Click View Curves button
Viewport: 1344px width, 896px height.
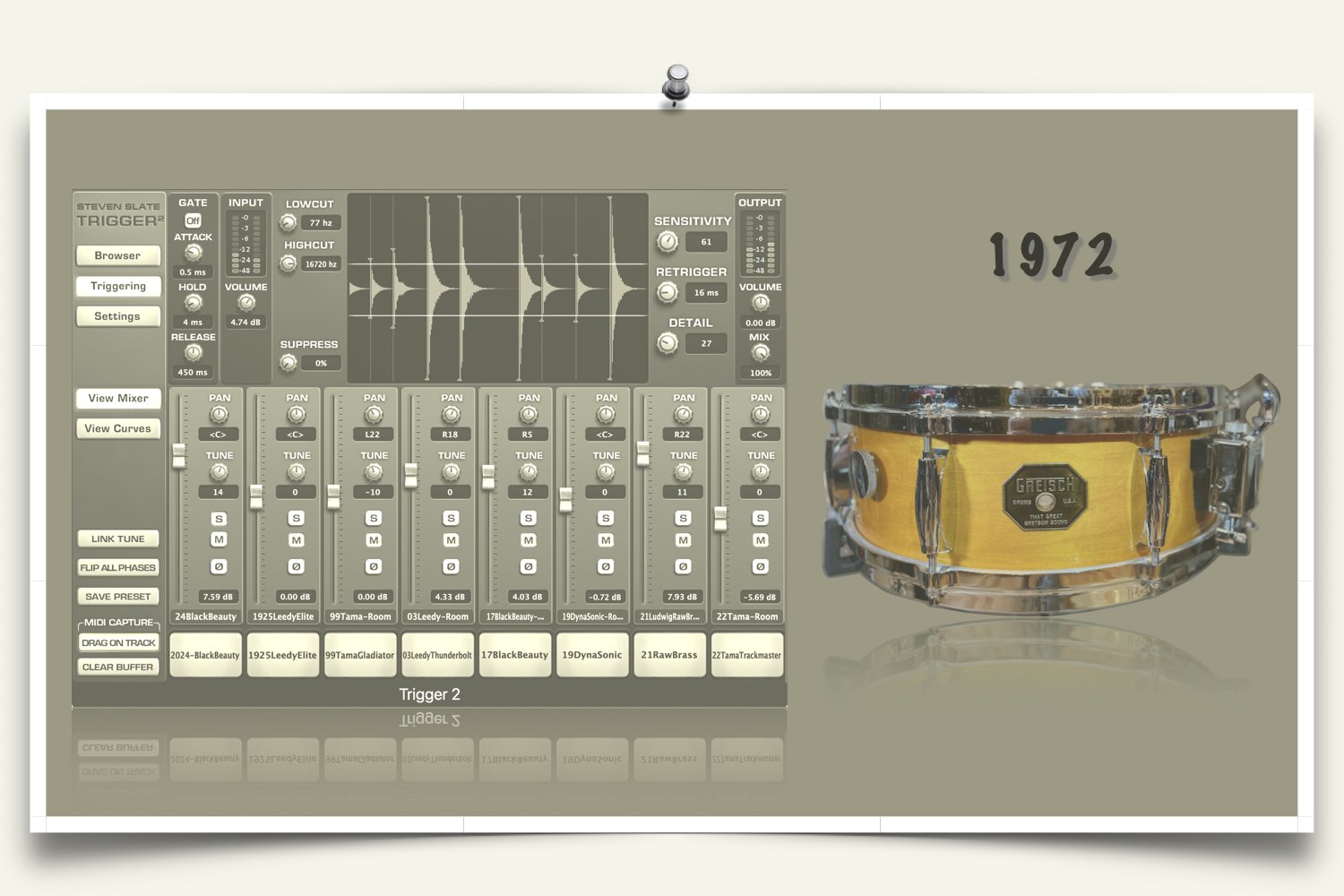(118, 428)
